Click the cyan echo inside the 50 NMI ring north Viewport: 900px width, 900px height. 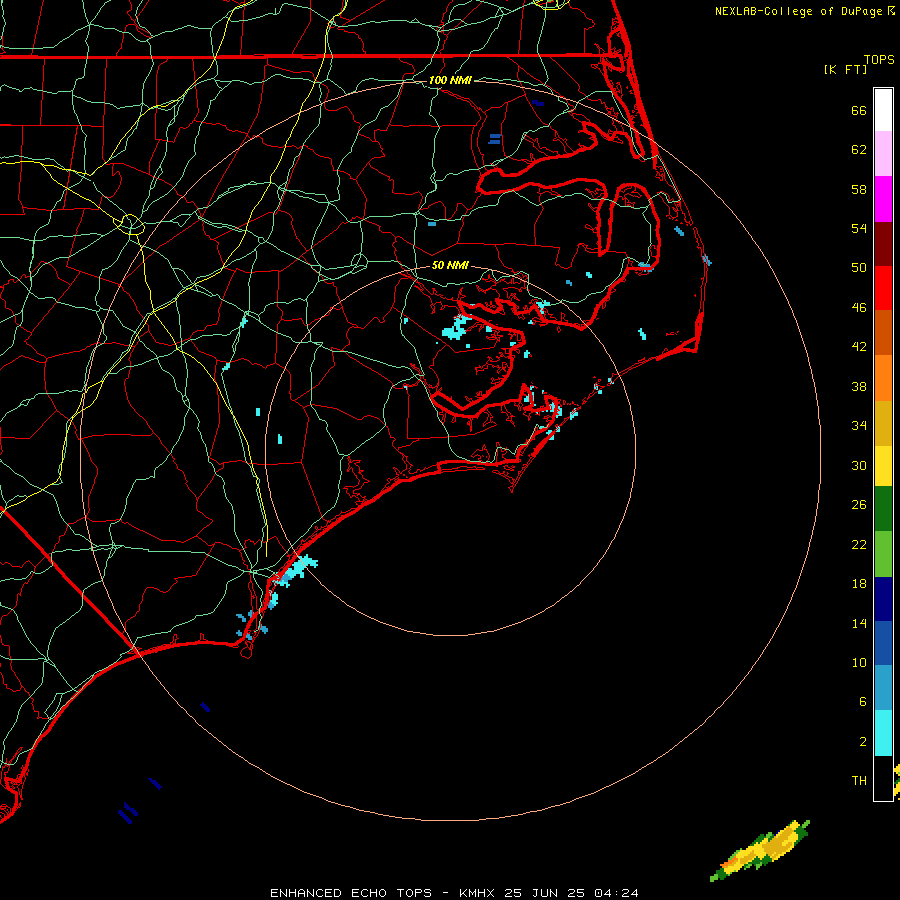pyautogui.click(x=456, y=327)
